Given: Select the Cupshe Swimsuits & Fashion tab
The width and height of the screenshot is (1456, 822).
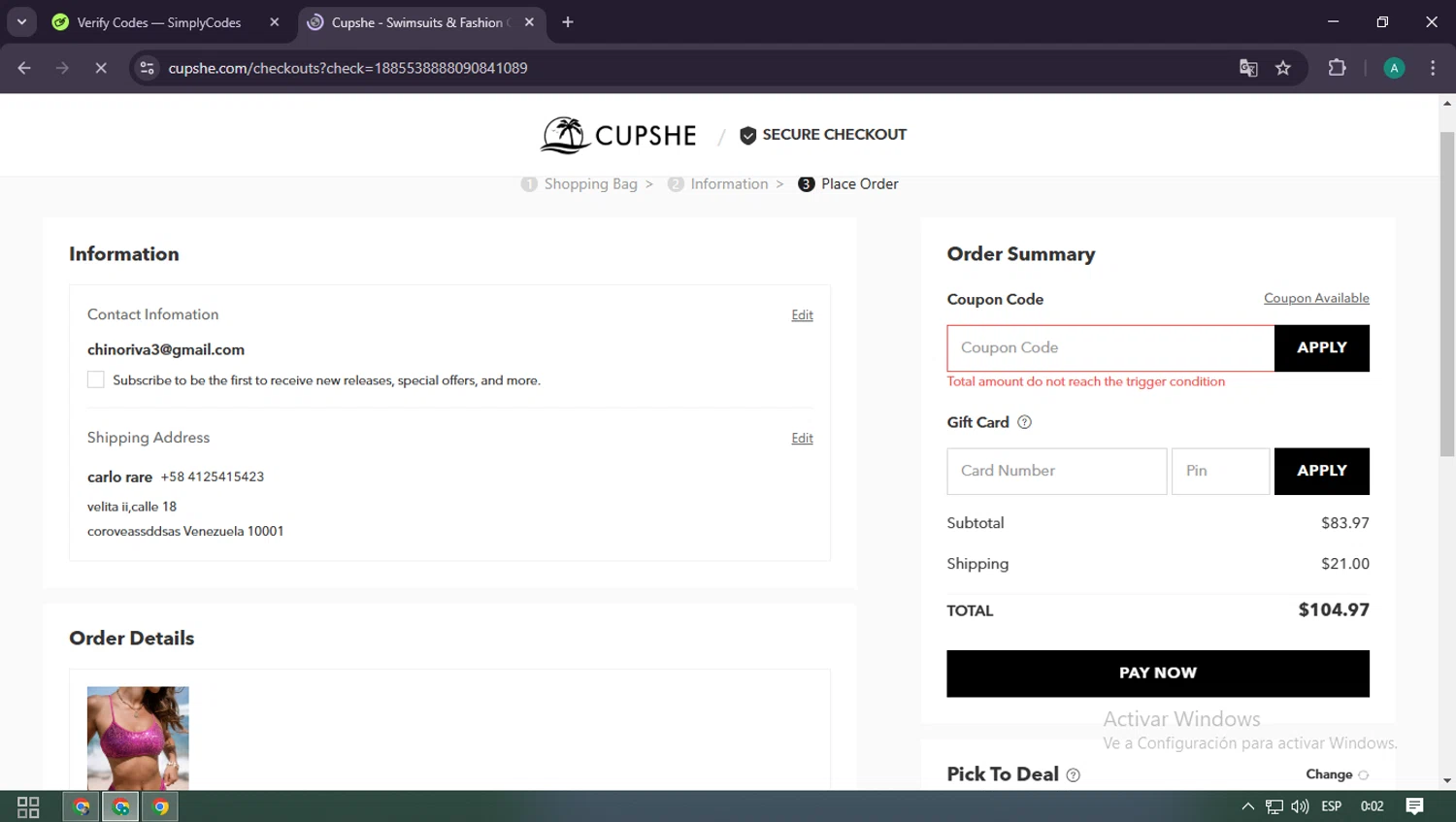Looking at the screenshot, I should [420, 22].
